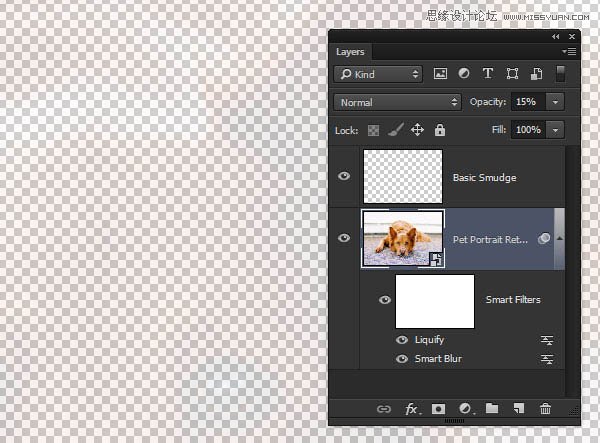Open Liquify filter blending options icon
The height and width of the screenshot is (443, 600).
point(547,340)
